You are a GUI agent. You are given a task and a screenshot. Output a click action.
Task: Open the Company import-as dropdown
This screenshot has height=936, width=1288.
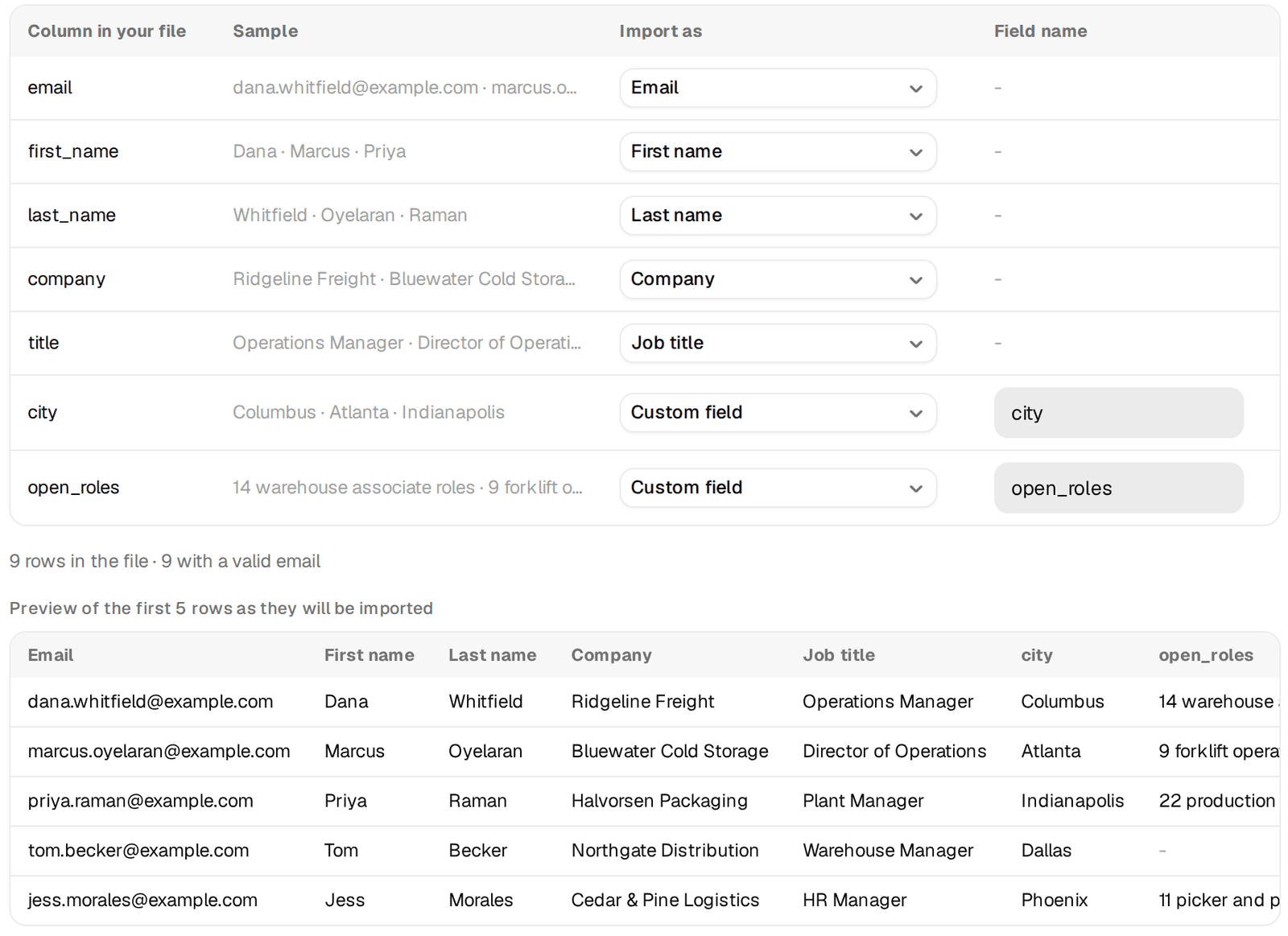pyautogui.click(x=778, y=279)
